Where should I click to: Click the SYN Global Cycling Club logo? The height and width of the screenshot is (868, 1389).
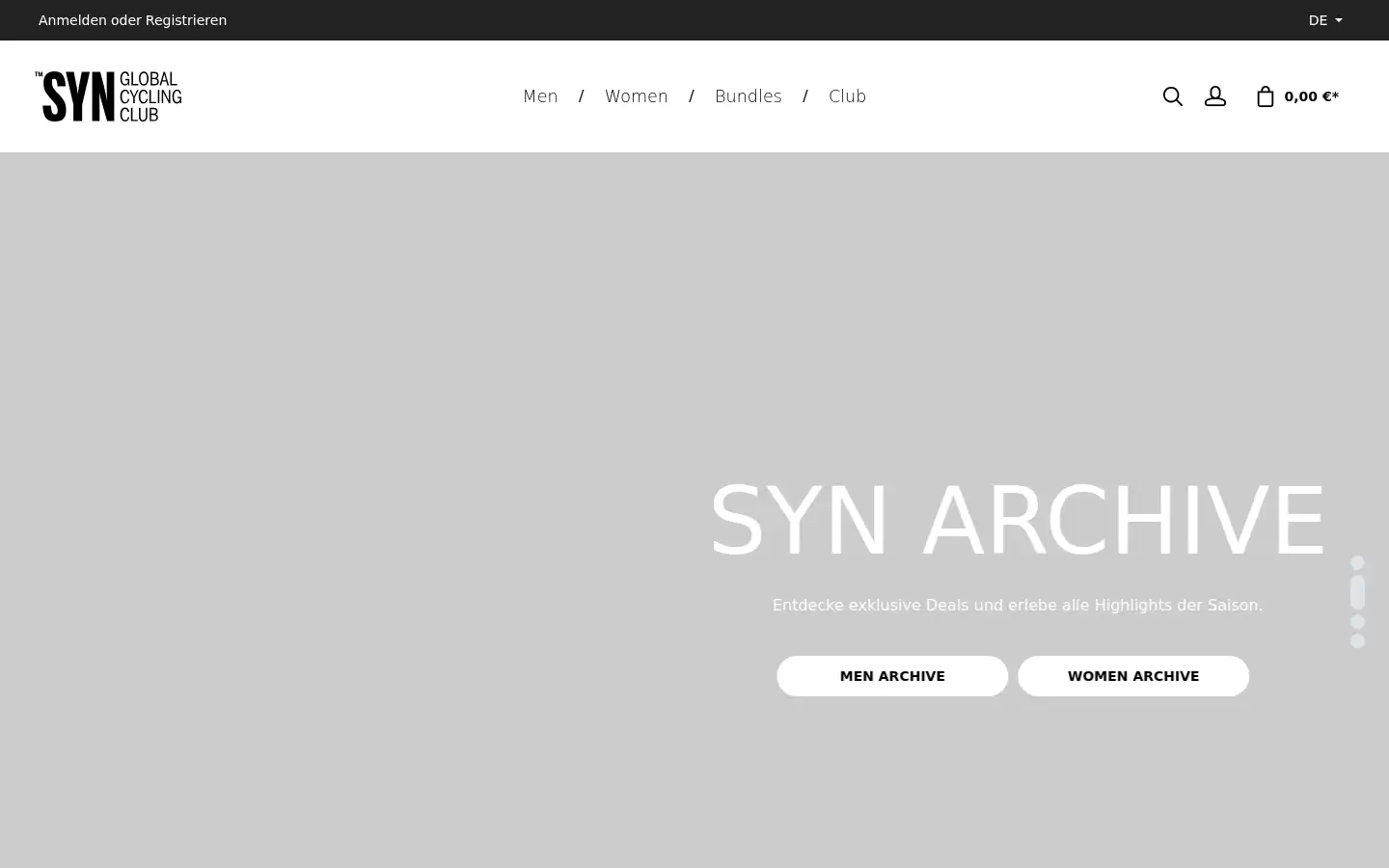[x=109, y=96]
